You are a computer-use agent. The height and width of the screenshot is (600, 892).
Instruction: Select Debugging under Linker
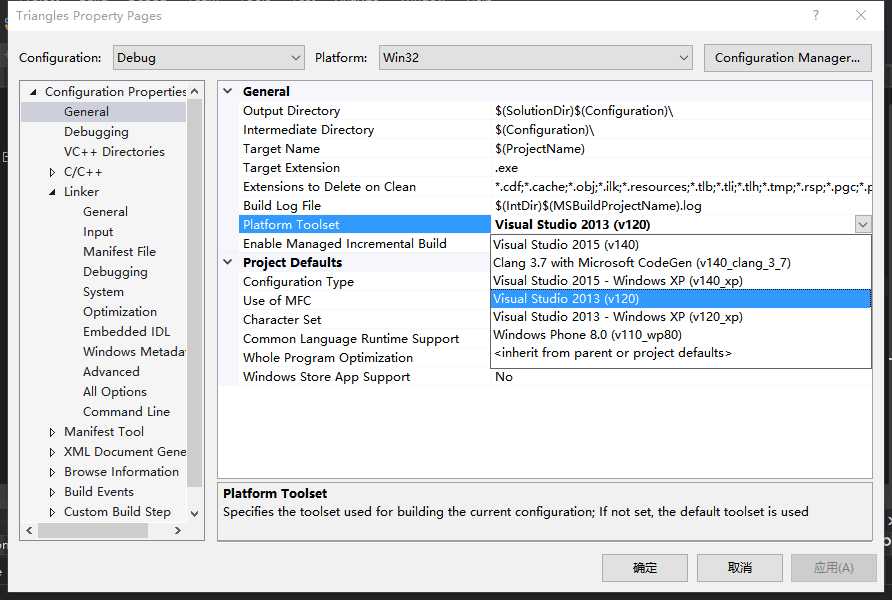[115, 271]
